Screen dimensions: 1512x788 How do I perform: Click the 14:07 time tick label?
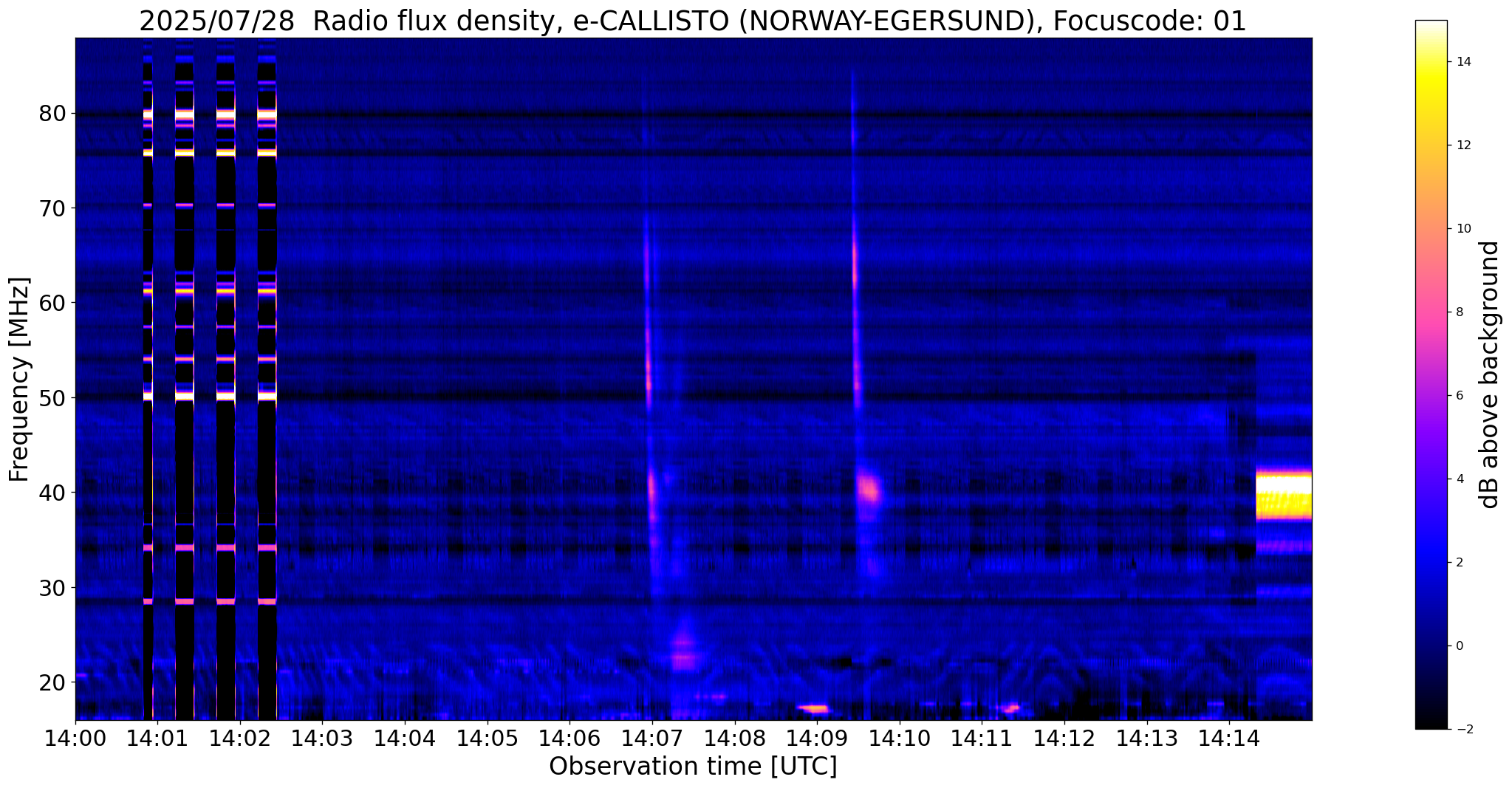[652, 738]
